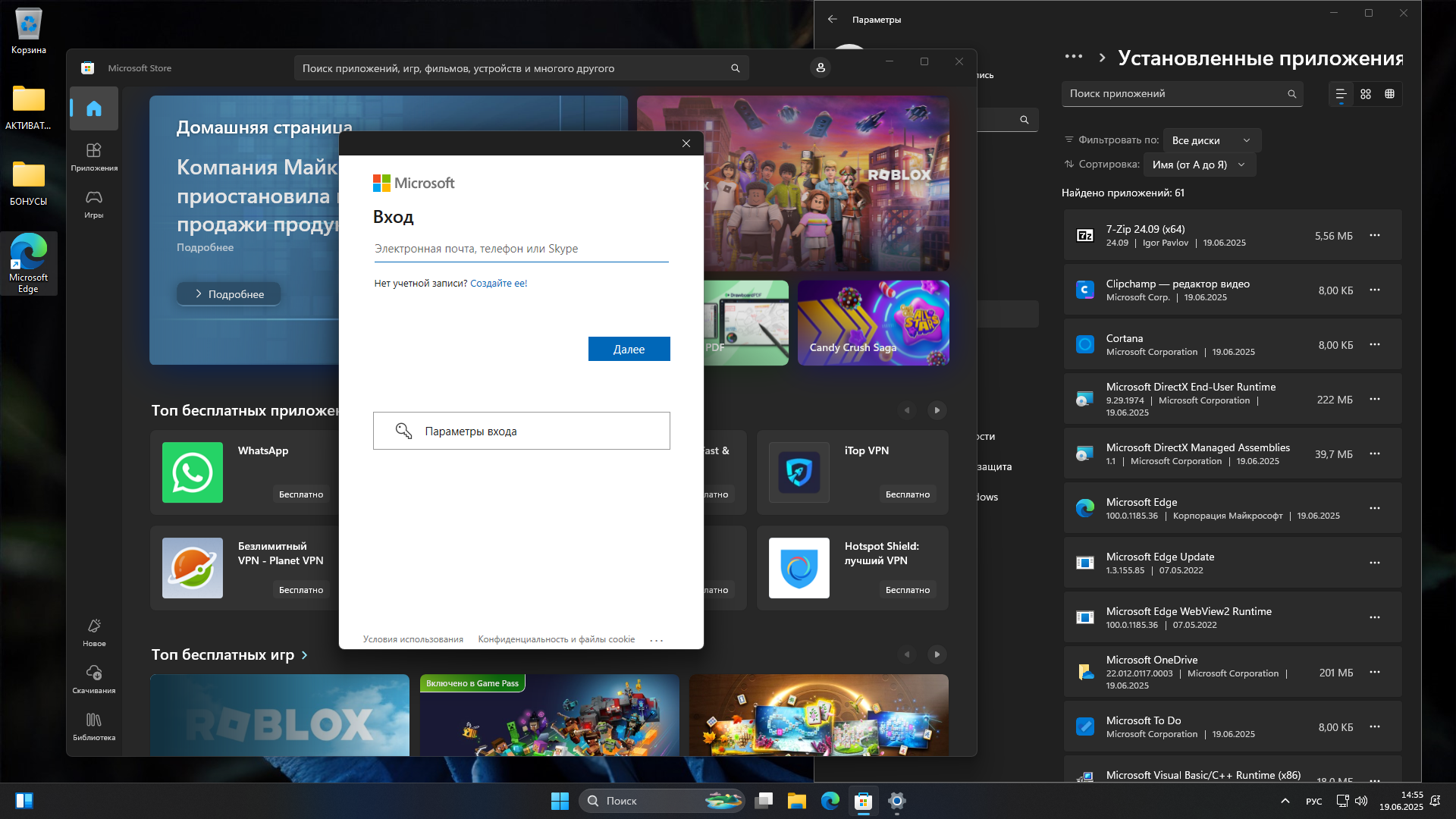Open iTop VPN app icon
Viewport: 1456px width, 819px height.
[x=799, y=472]
